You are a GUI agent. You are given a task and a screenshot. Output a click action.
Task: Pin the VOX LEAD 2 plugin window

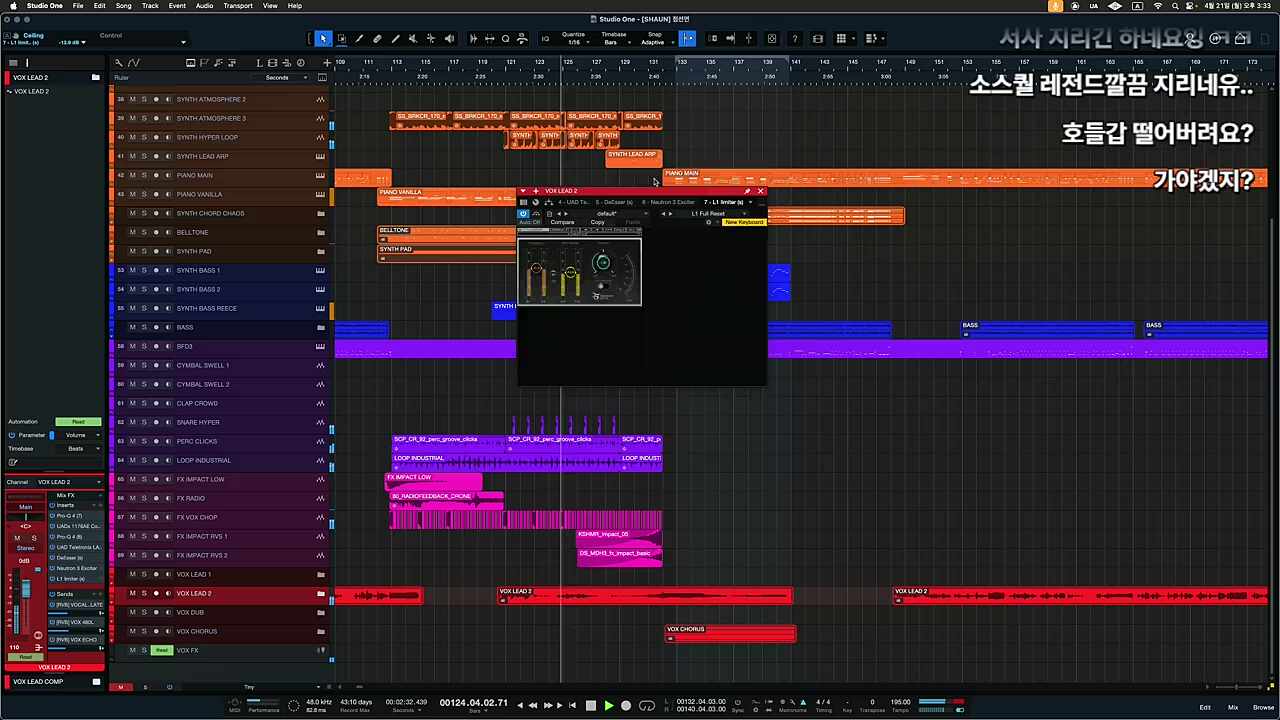pyautogui.click(x=747, y=191)
